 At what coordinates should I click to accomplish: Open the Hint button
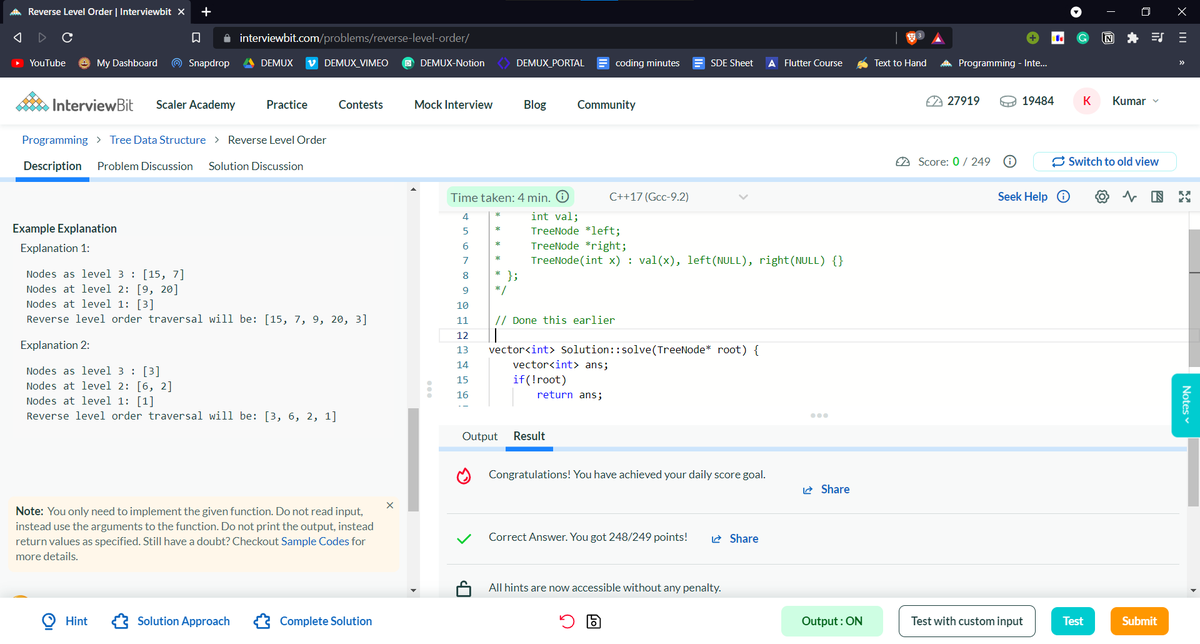65,621
